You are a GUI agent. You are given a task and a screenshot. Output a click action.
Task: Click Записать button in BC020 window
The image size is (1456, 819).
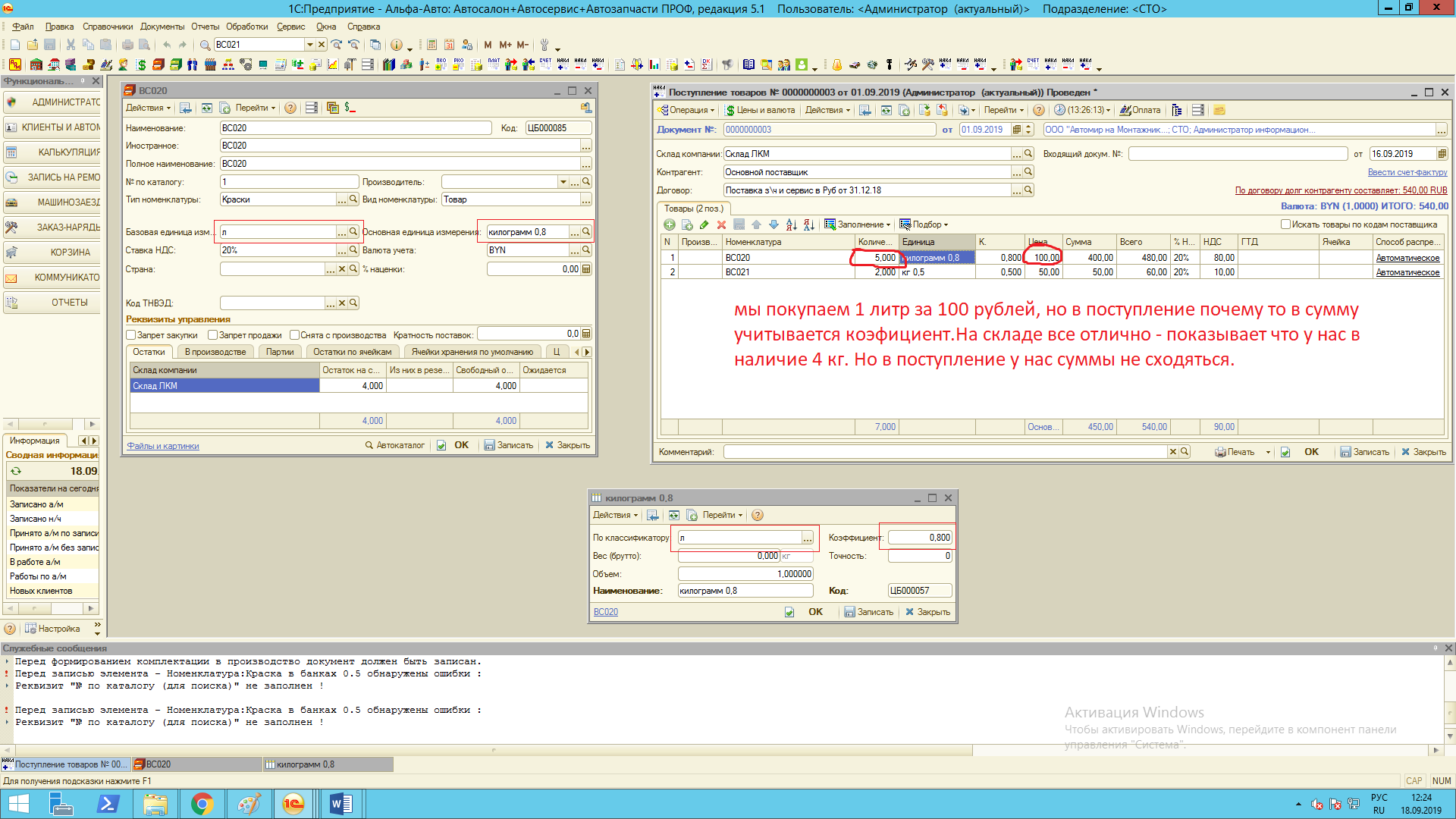pos(509,445)
